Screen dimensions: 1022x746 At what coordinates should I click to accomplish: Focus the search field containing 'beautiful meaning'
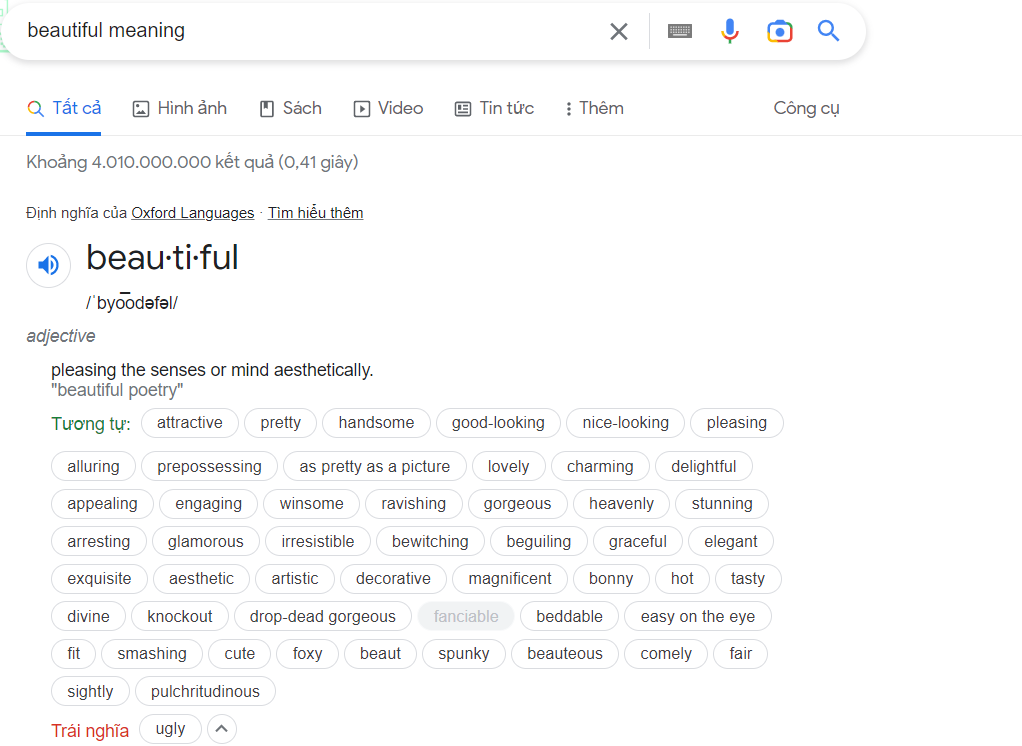306,31
